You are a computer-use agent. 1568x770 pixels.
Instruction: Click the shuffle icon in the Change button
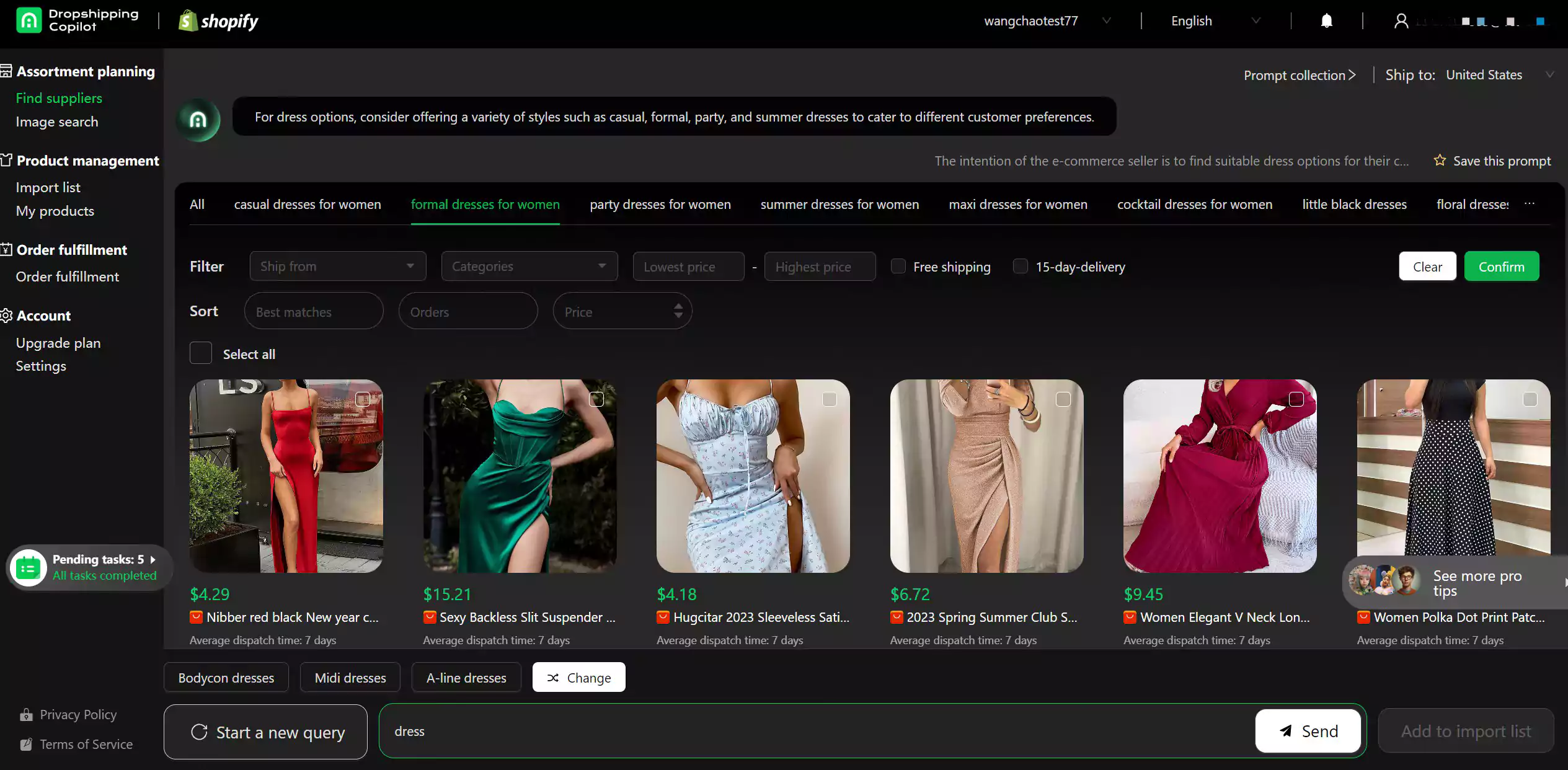point(553,678)
